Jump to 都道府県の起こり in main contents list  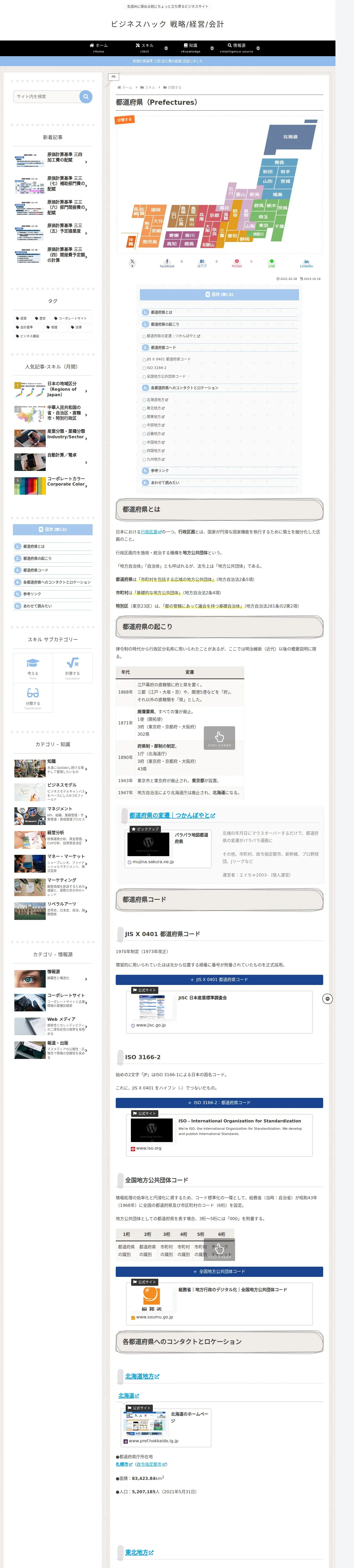coord(165,324)
